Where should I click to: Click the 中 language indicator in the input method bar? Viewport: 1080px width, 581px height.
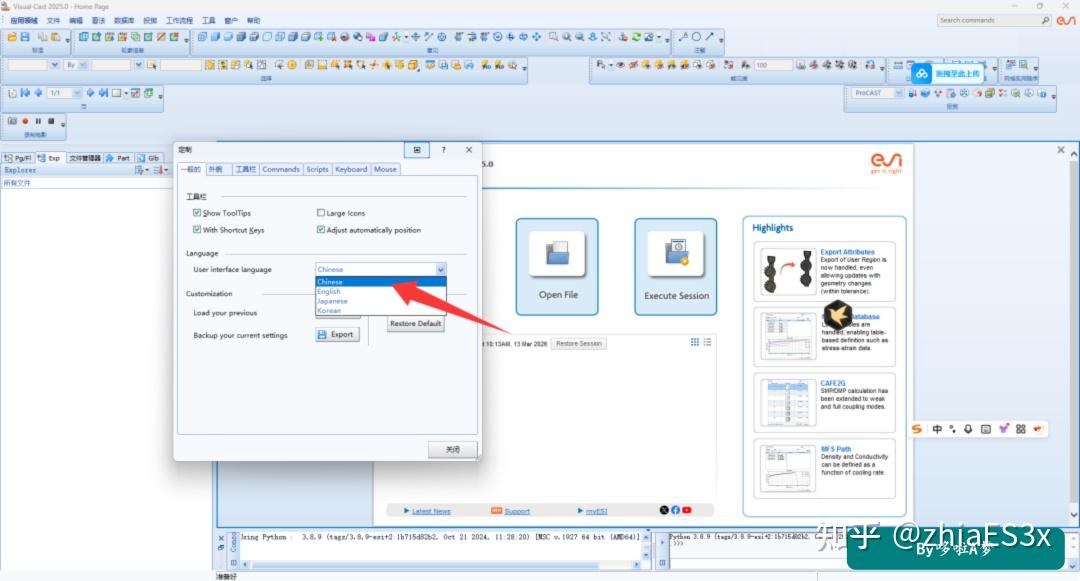click(x=937, y=429)
